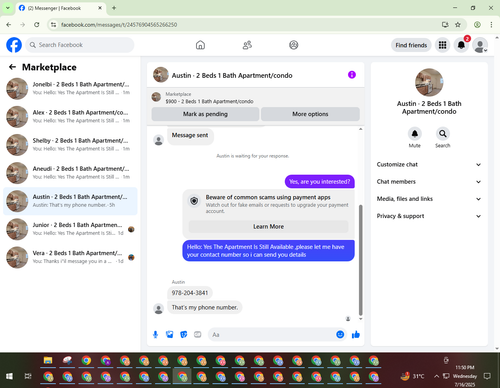Viewport: 500px width, 388px height.
Task: Open the Chrome profile icon
Action: tap(477, 25)
